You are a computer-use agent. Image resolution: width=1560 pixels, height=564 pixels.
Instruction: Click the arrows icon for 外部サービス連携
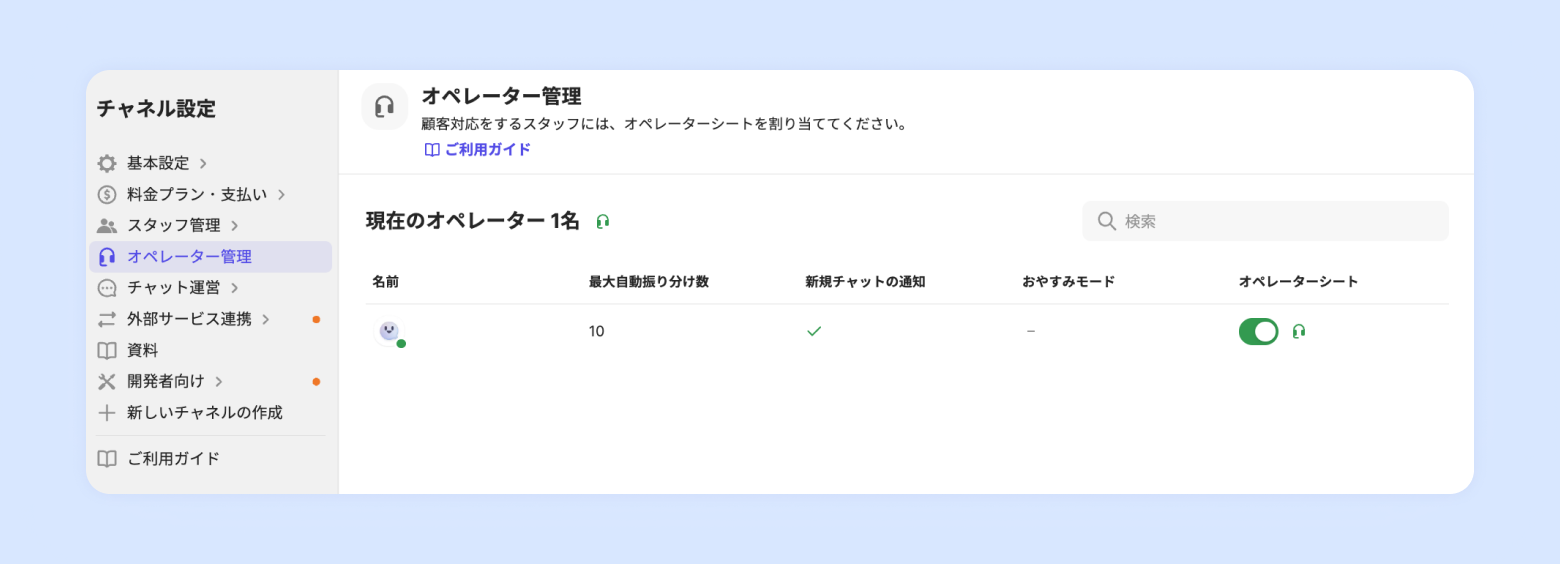coord(107,319)
